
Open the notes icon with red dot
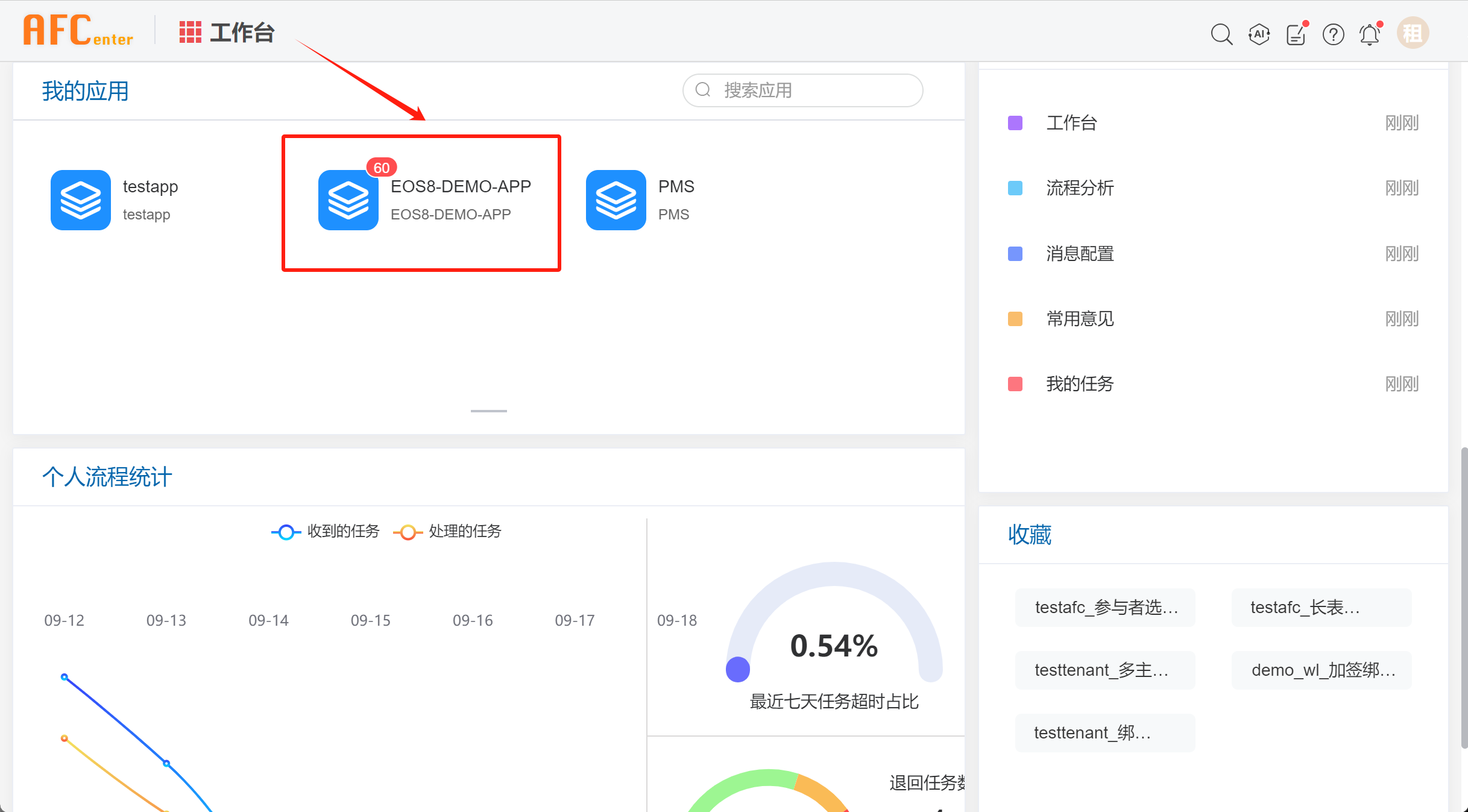click(x=1296, y=34)
